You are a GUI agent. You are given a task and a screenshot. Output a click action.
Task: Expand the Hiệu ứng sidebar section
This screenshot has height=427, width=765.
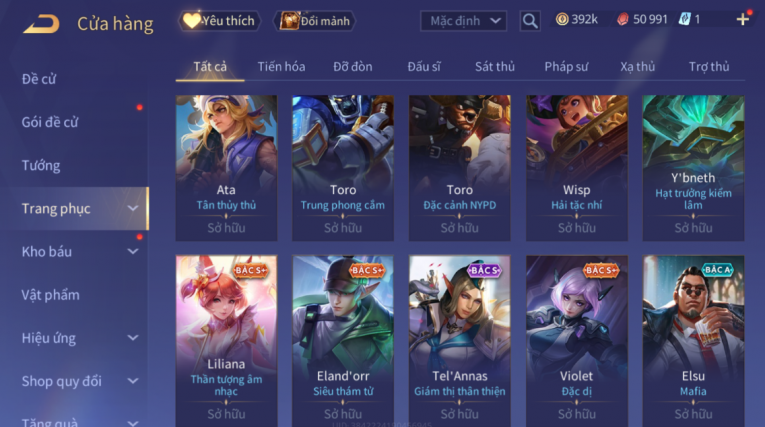133,338
